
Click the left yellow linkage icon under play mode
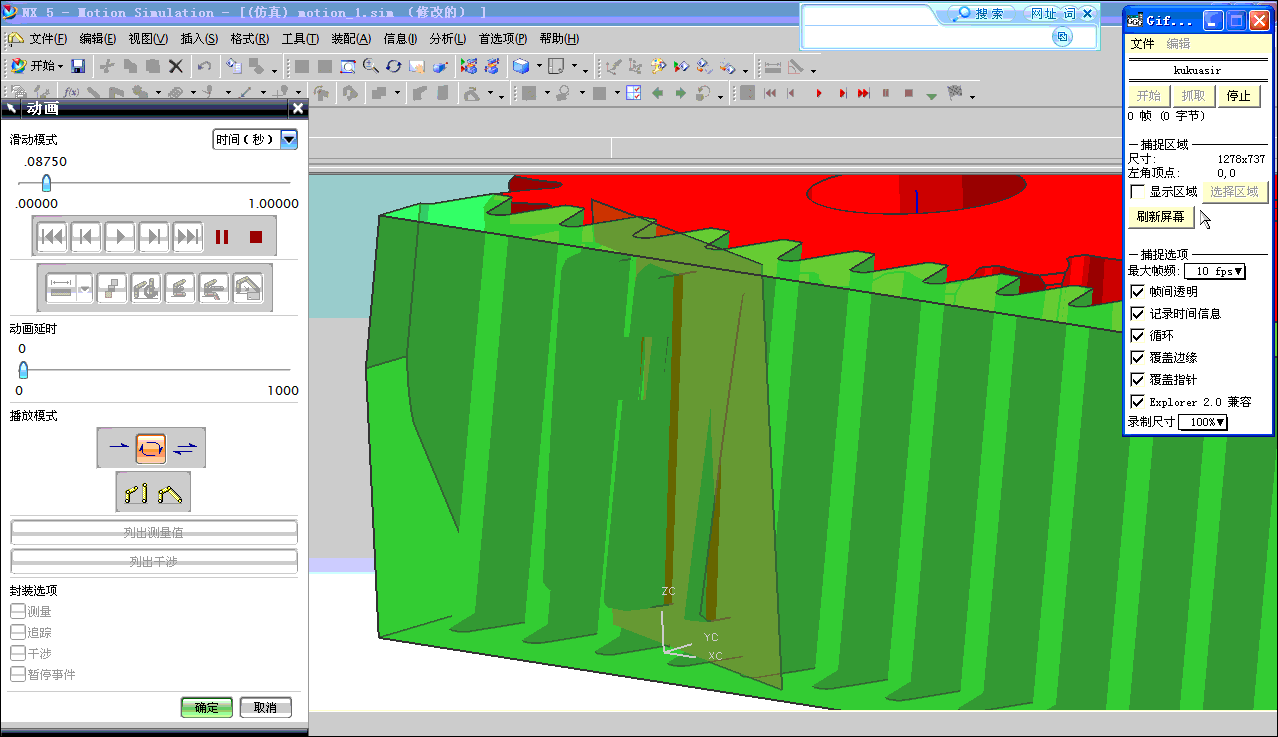pos(136,492)
